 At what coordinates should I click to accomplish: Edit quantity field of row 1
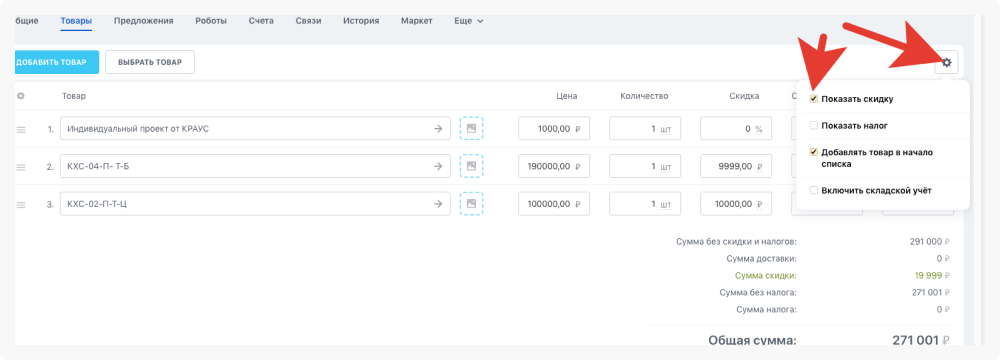click(645, 128)
